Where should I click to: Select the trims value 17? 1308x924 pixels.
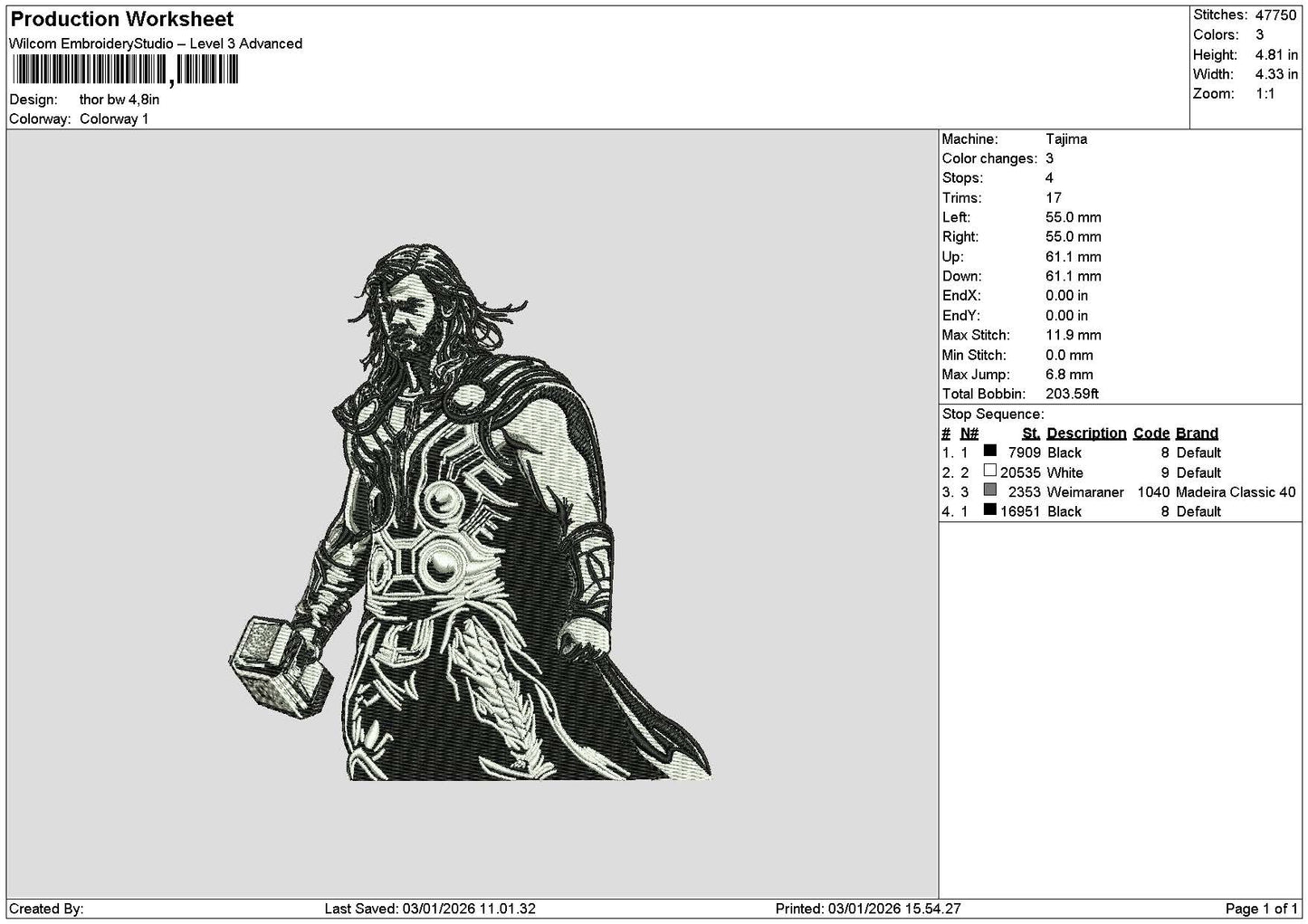[1054, 198]
